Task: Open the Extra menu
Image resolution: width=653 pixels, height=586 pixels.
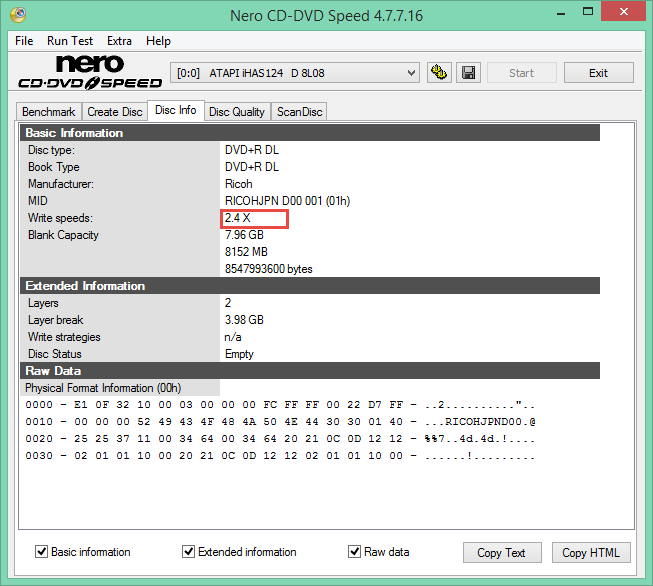Action: 119,41
